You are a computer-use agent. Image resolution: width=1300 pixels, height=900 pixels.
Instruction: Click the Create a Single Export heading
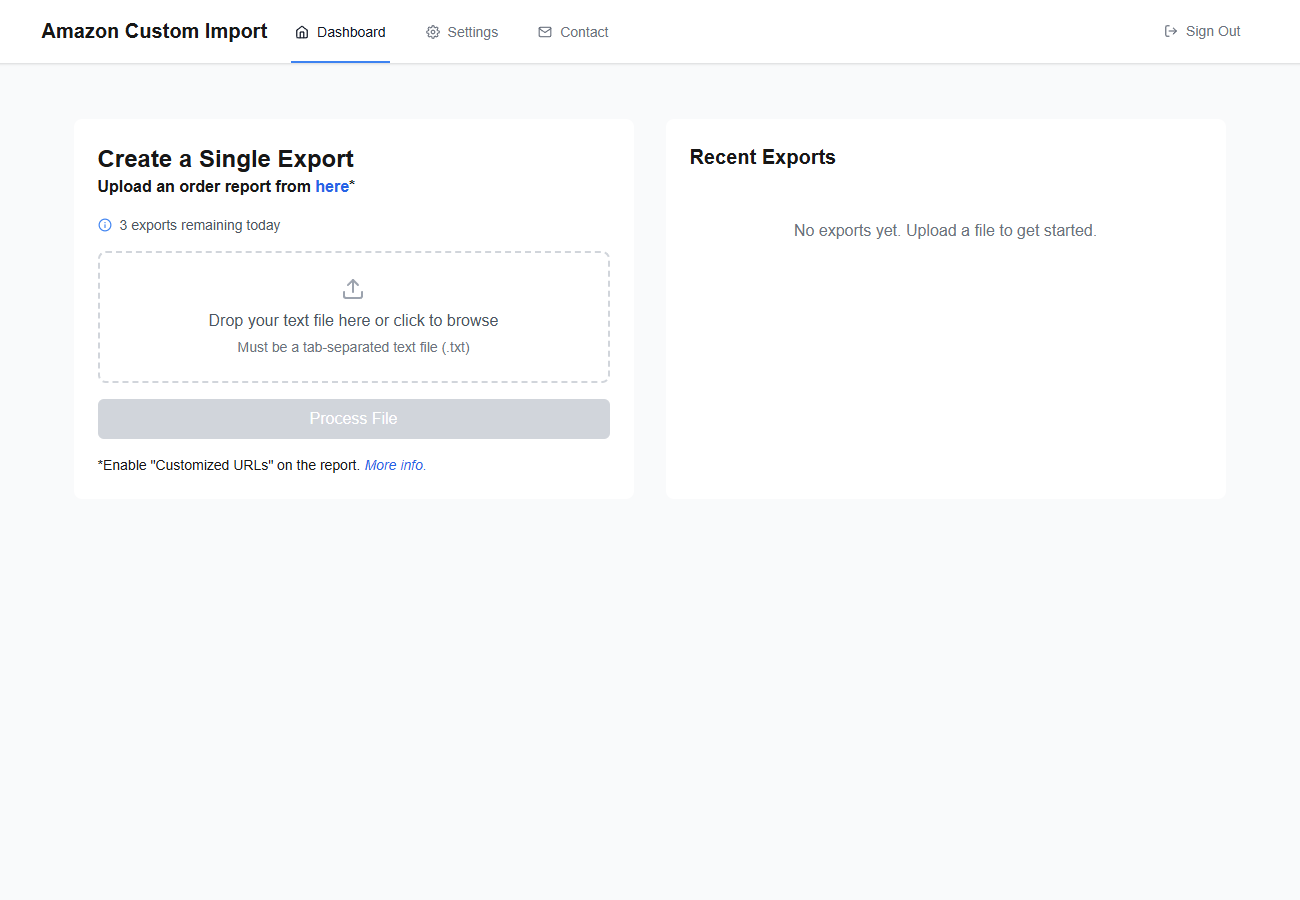click(226, 159)
